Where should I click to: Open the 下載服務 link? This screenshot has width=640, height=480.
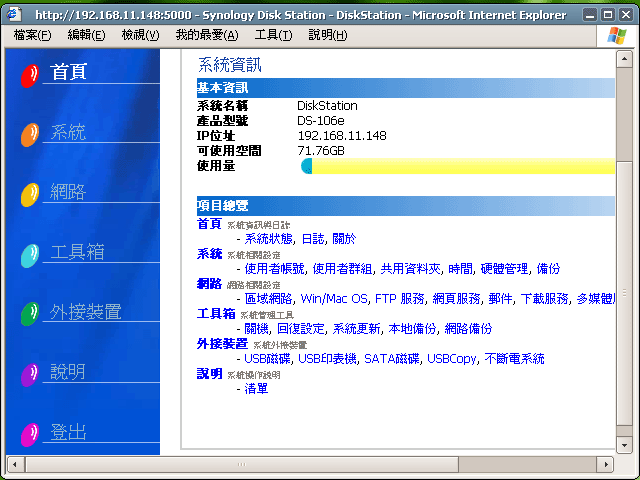[x=544, y=299]
